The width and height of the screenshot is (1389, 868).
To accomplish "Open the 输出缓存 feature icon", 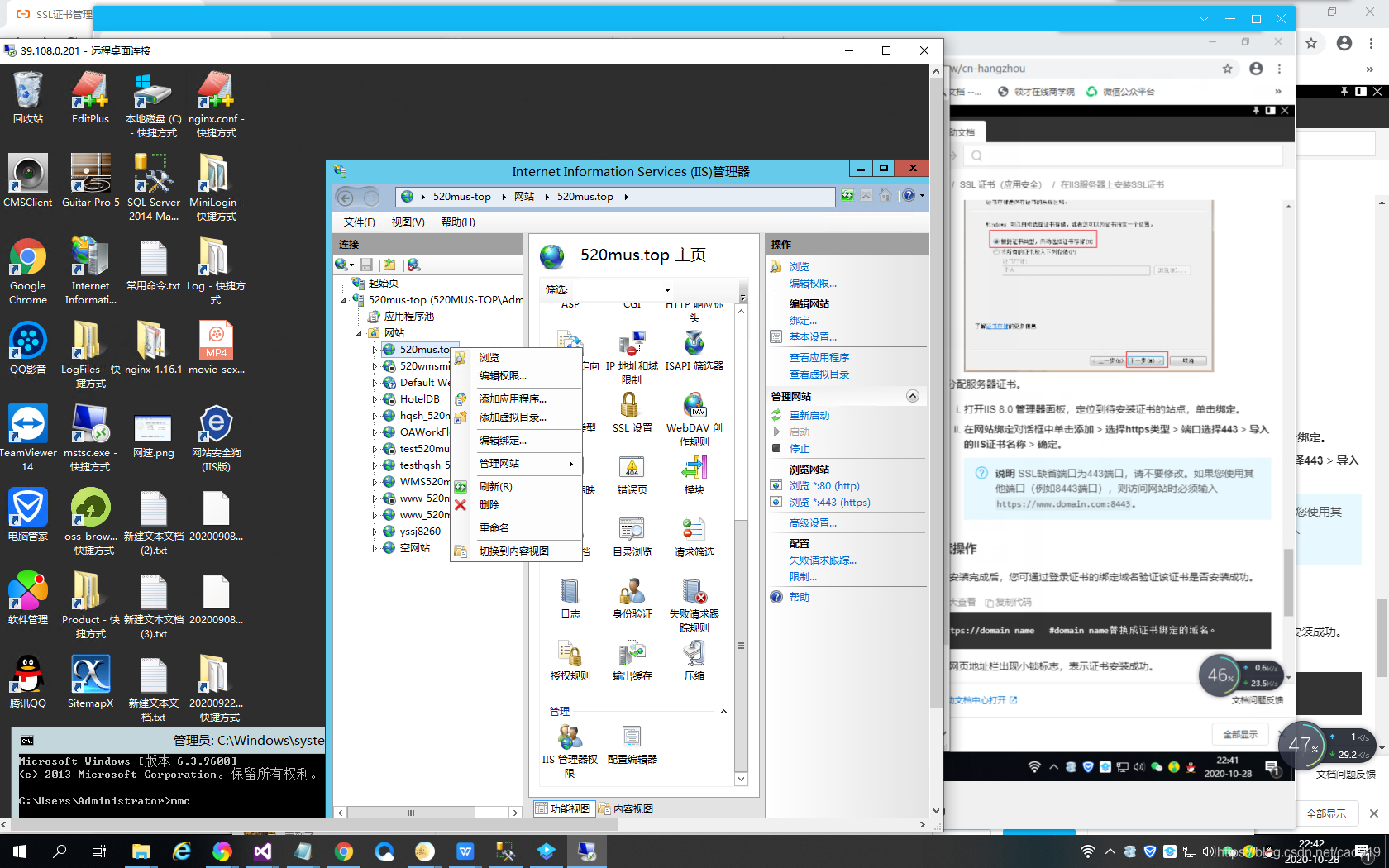I will click(x=632, y=661).
